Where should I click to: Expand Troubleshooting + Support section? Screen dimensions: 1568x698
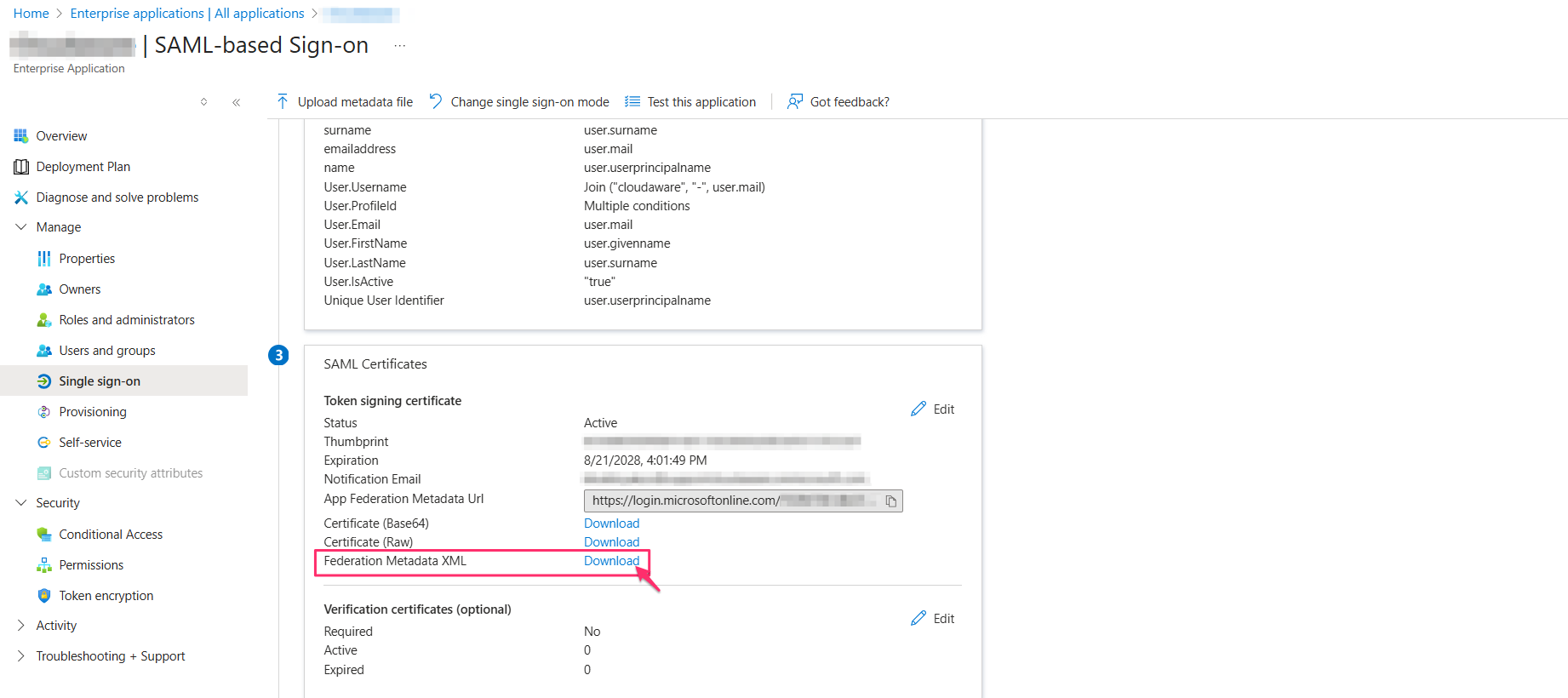point(21,656)
